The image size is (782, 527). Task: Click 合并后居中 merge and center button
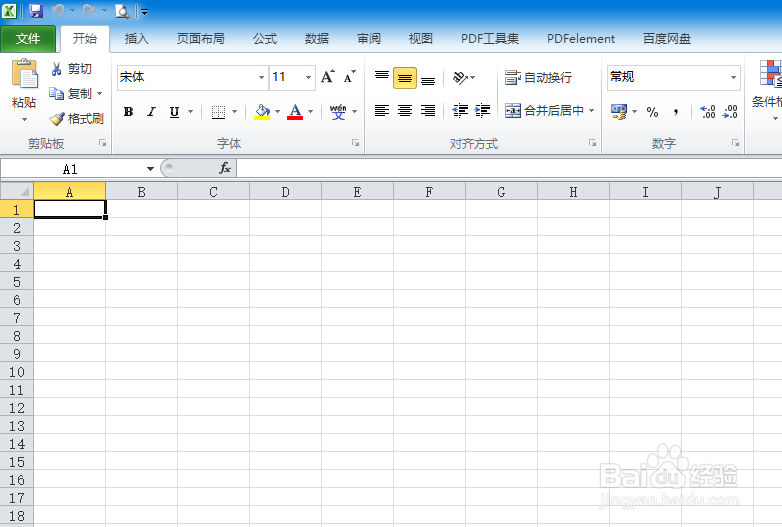[x=544, y=110]
